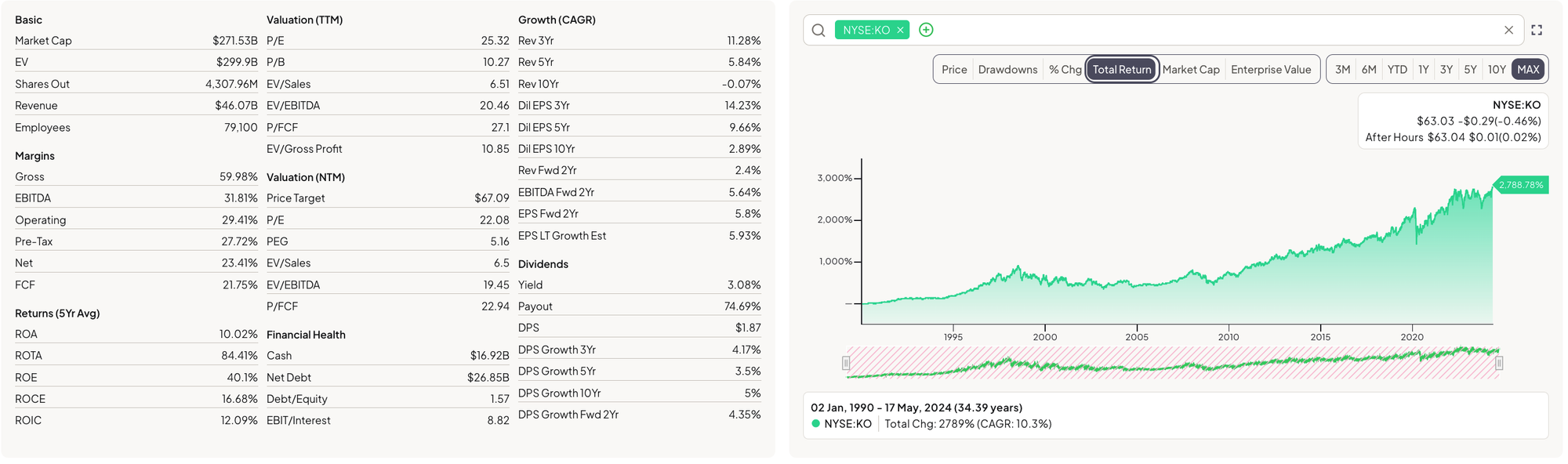Select the Drawdowns chart view
The height and width of the screenshot is (464, 1568).
(1007, 70)
